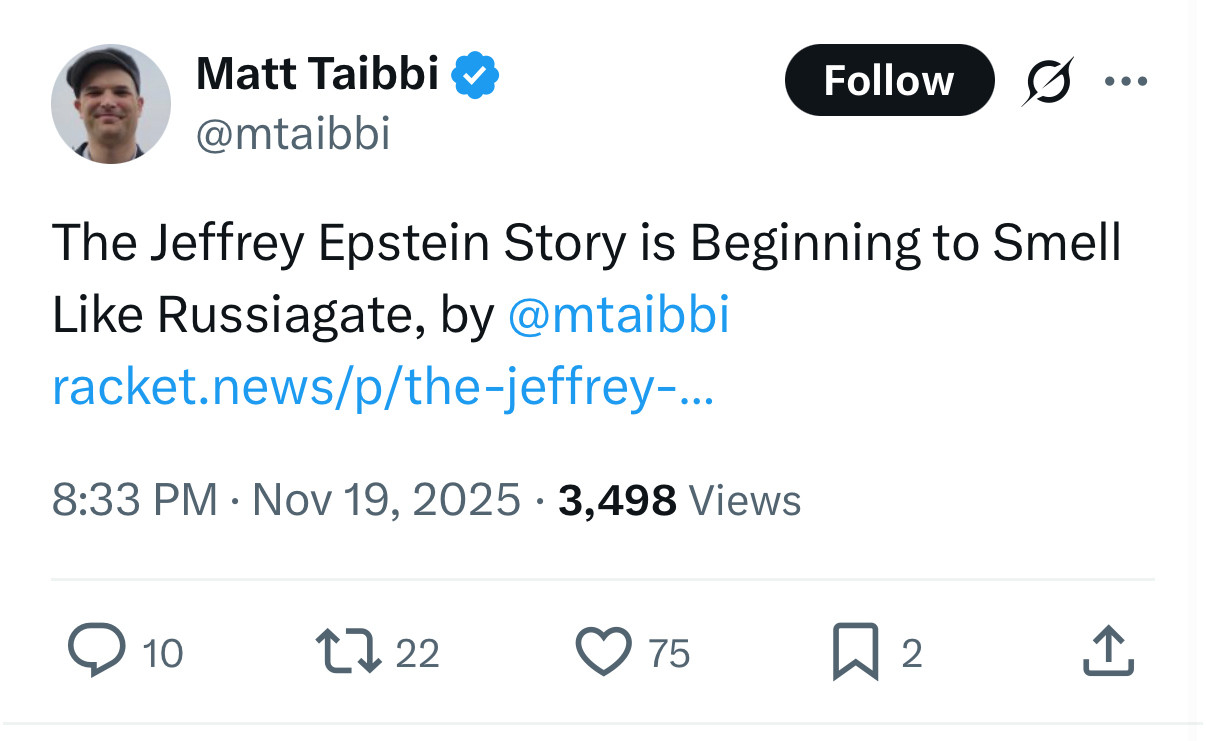Follow Matt Taibbi
The height and width of the screenshot is (741, 1206).
point(889,80)
